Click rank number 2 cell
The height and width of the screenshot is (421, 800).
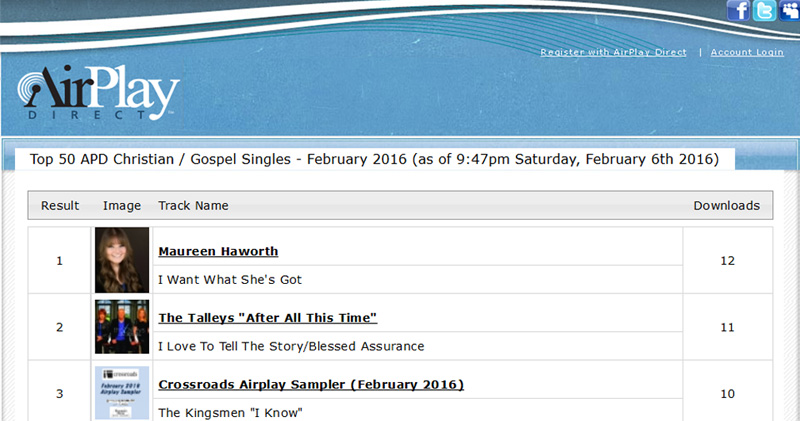pyautogui.click(x=60, y=327)
